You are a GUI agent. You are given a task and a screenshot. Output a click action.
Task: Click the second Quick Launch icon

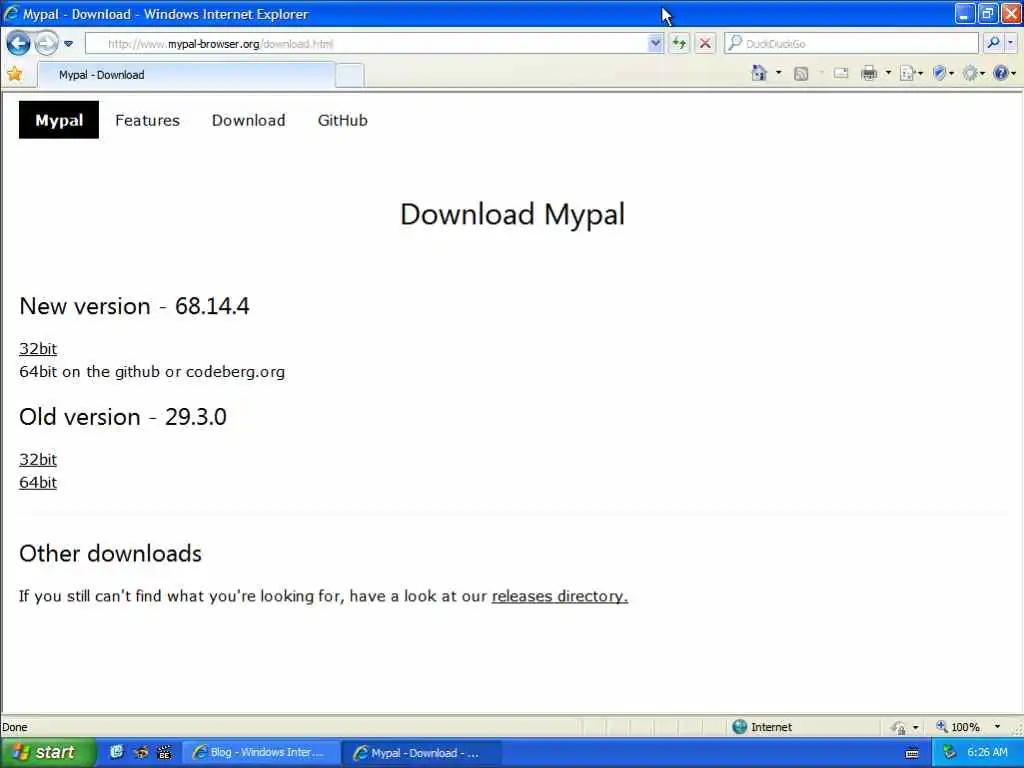pos(140,752)
